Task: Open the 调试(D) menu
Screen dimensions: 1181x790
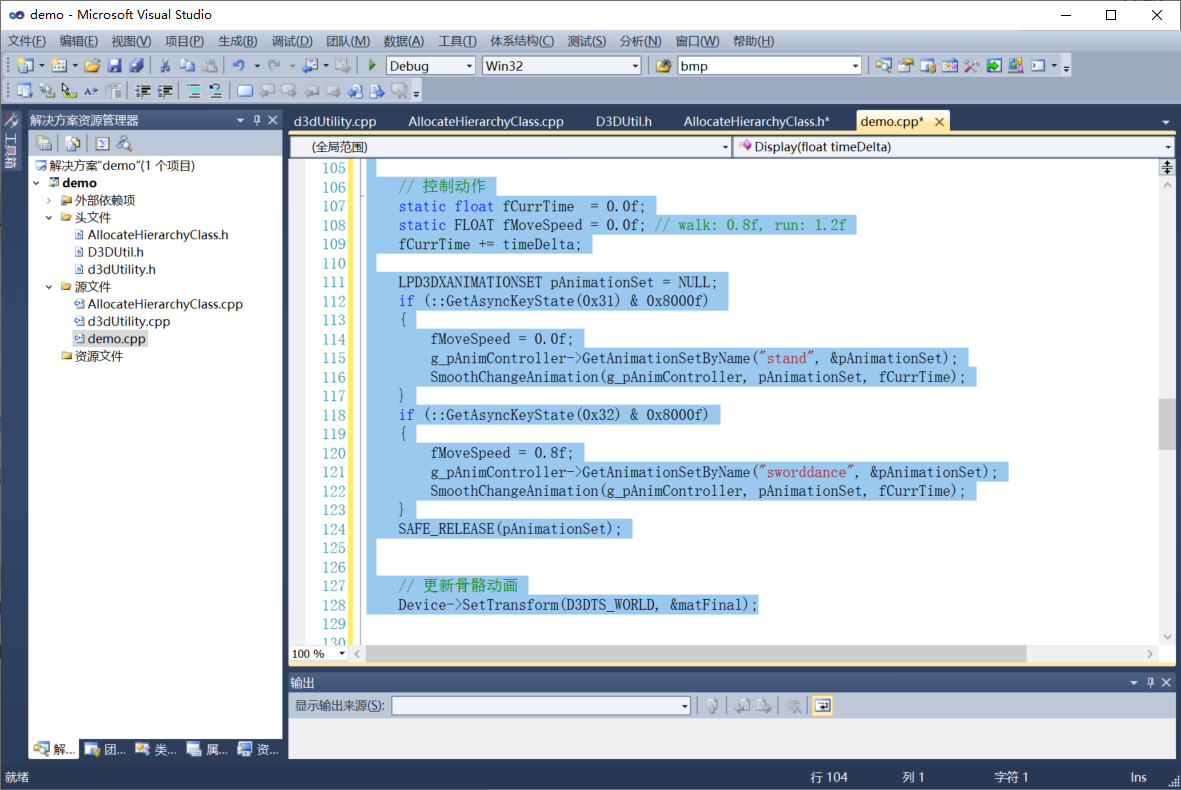Action: [291, 41]
